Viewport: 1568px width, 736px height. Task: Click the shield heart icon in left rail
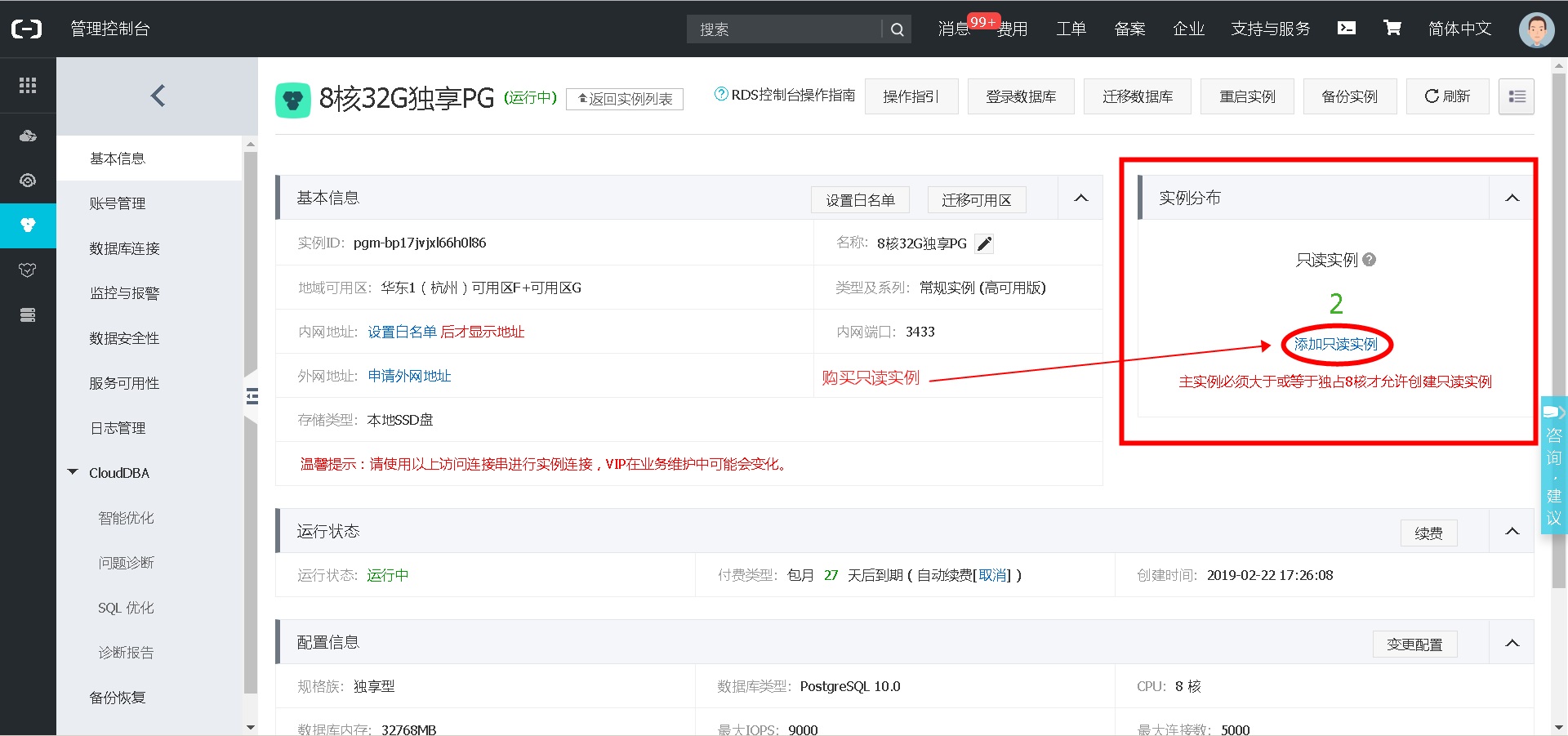(28, 270)
